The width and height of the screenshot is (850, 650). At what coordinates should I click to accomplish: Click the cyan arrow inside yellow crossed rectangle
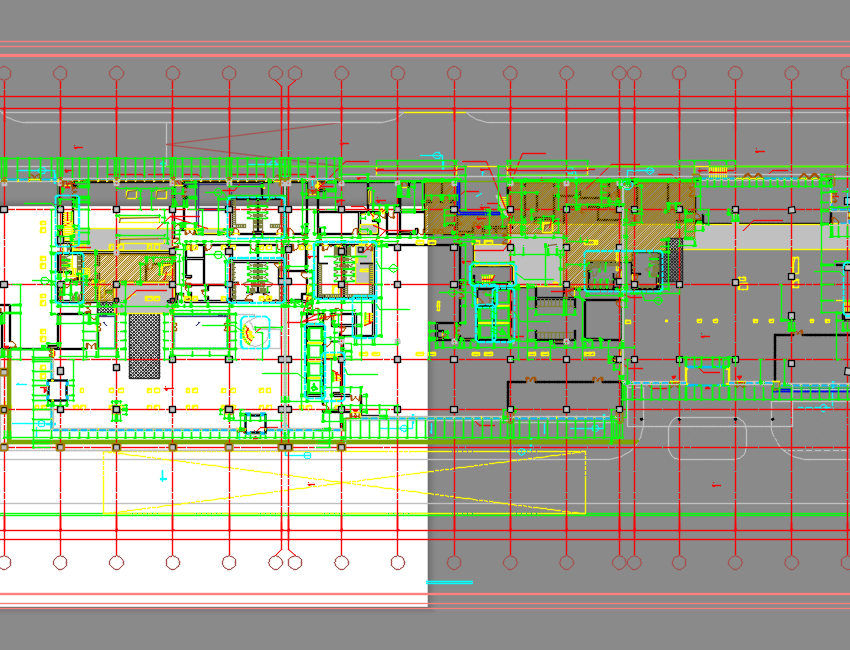[x=163, y=477]
